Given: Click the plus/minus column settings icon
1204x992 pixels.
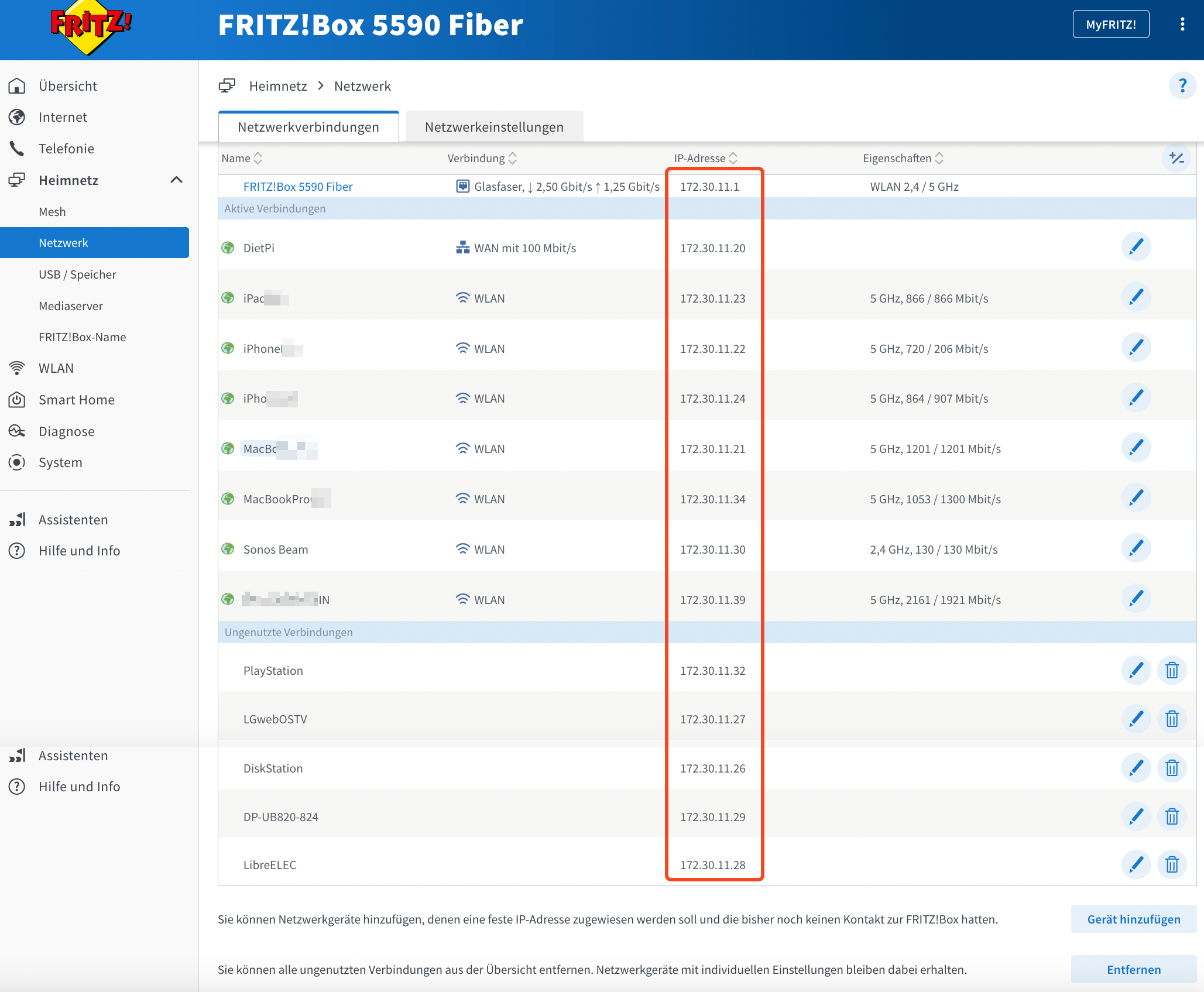Looking at the screenshot, I should point(1176,158).
